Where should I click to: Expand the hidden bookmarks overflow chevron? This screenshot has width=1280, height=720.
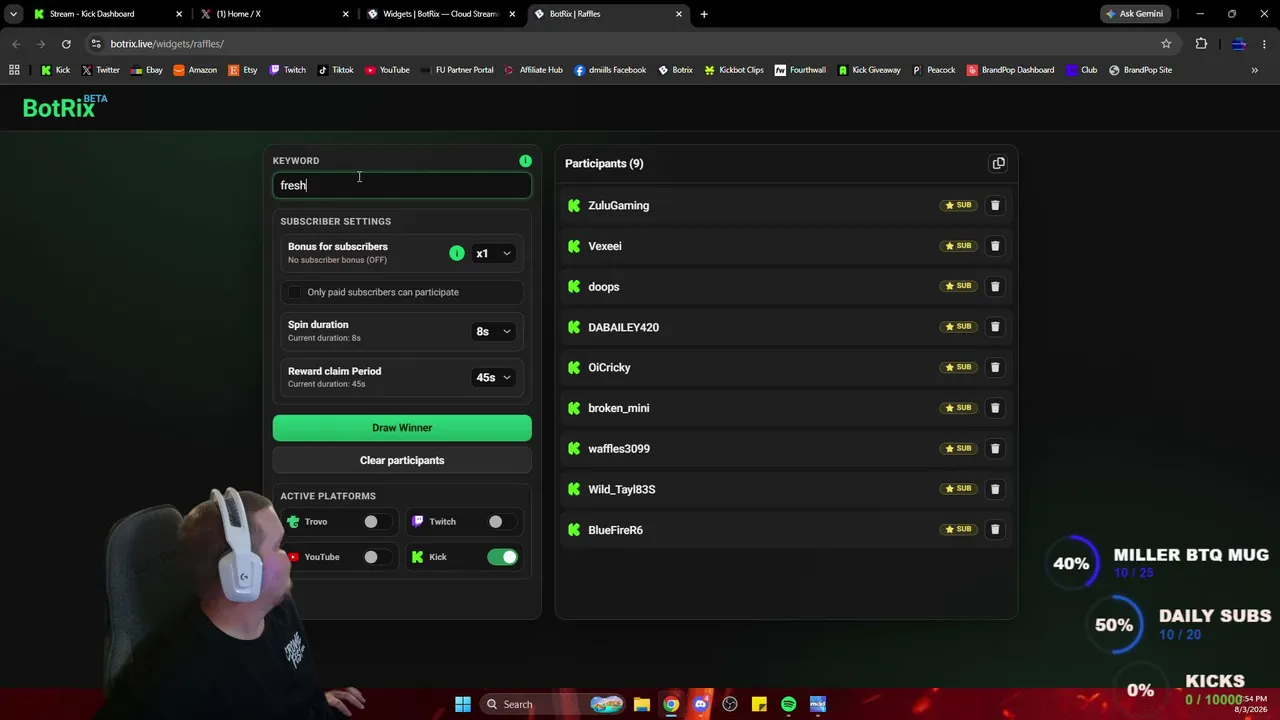1254,70
